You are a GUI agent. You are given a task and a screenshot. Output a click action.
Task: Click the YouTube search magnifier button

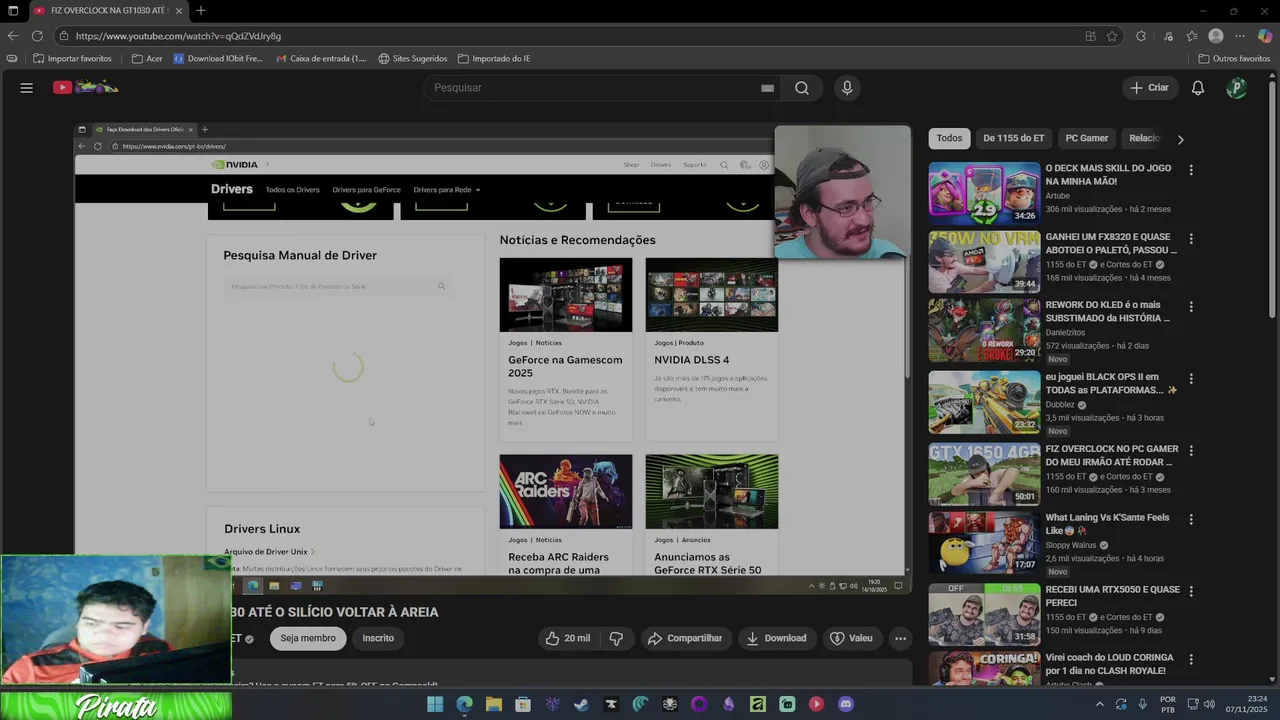802,88
